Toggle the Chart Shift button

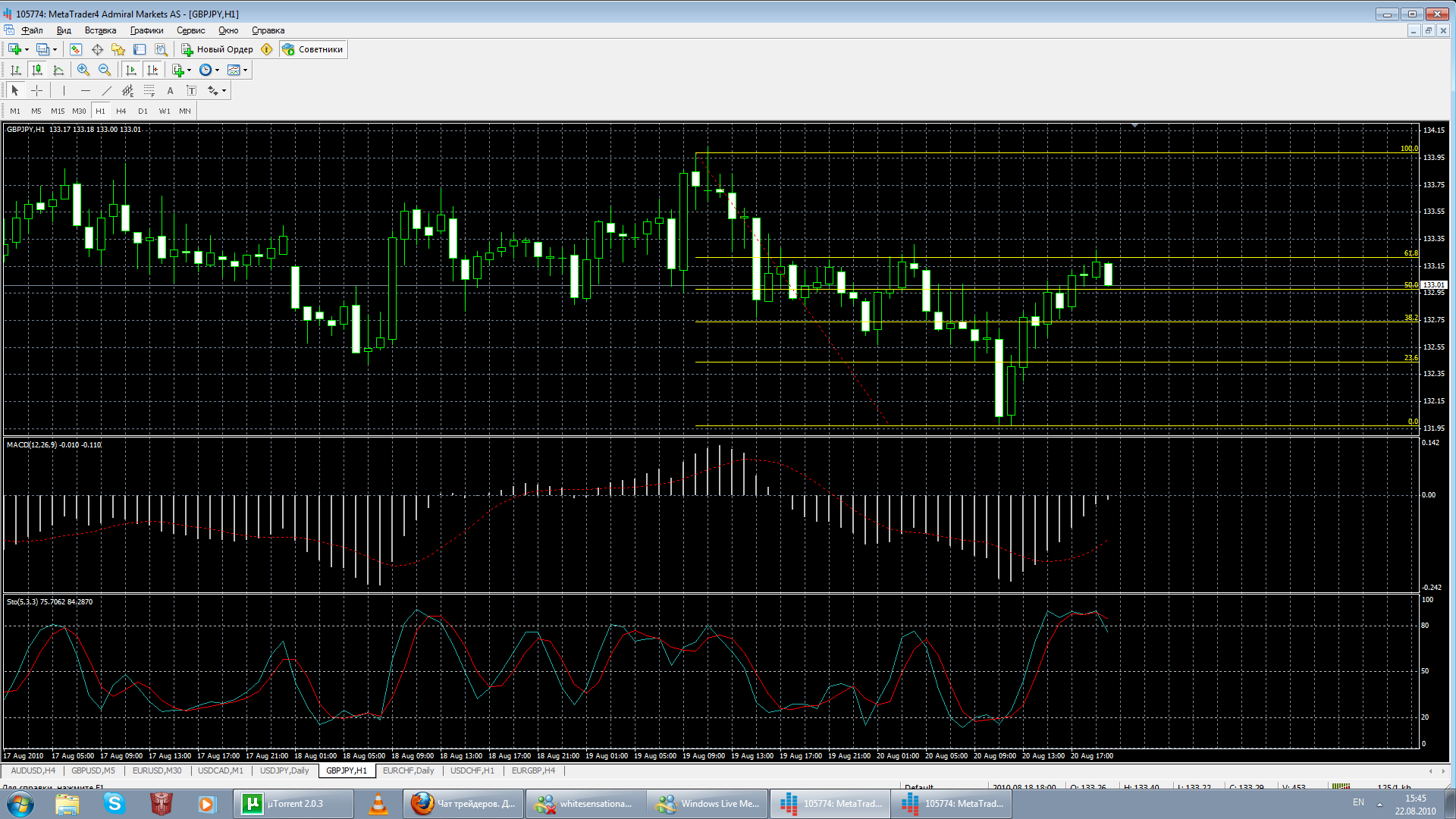click(152, 70)
